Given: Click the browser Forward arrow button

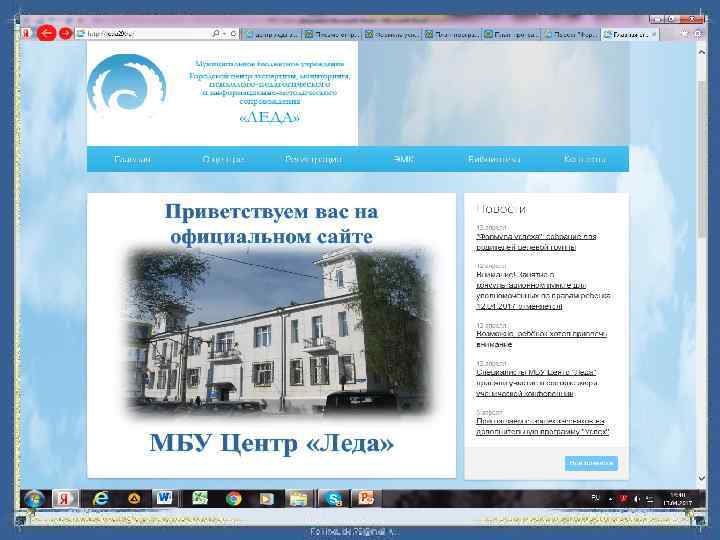Looking at the screenshot, I should tap(66, 34).
